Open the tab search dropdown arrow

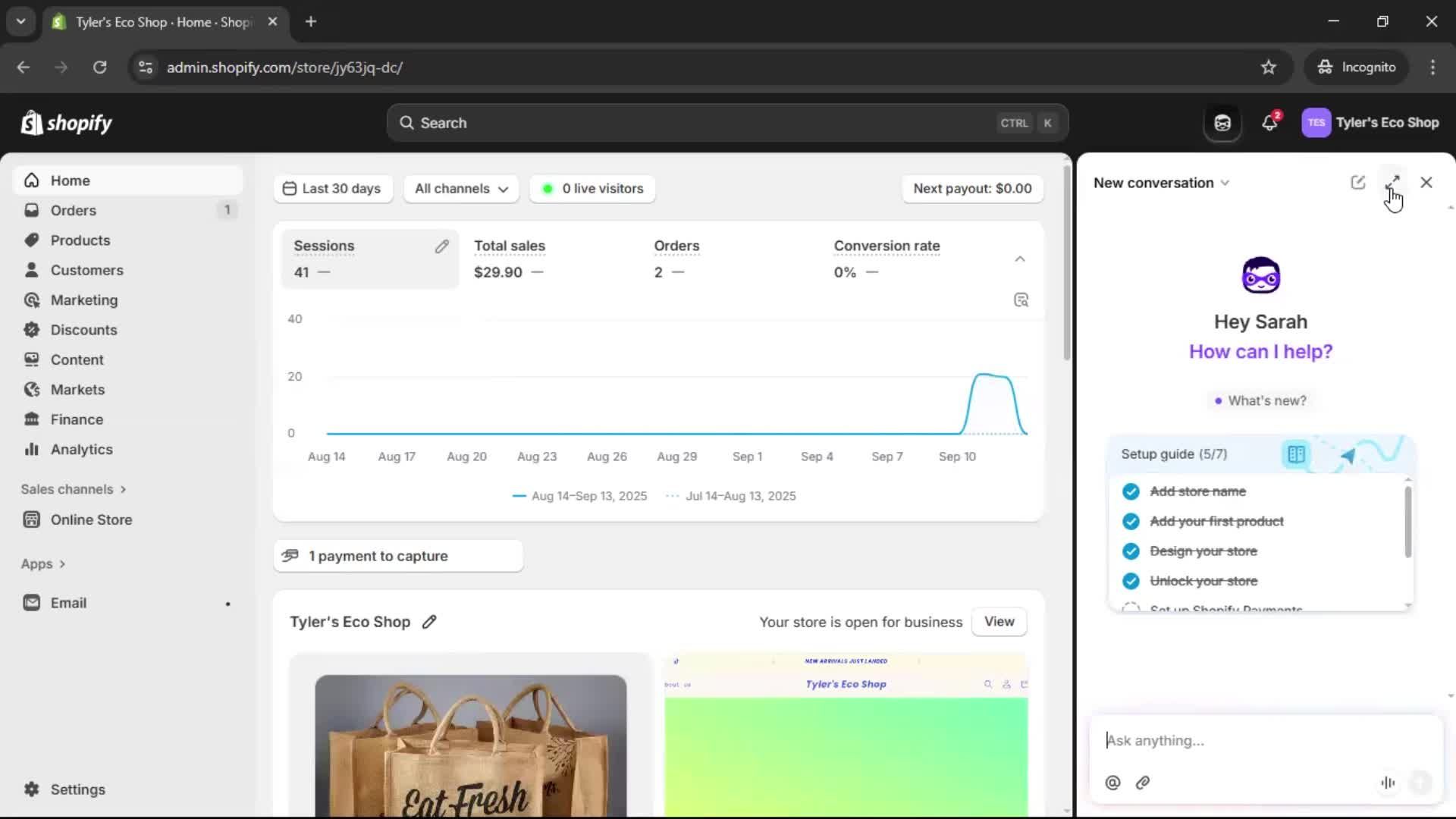coord(21,22)
